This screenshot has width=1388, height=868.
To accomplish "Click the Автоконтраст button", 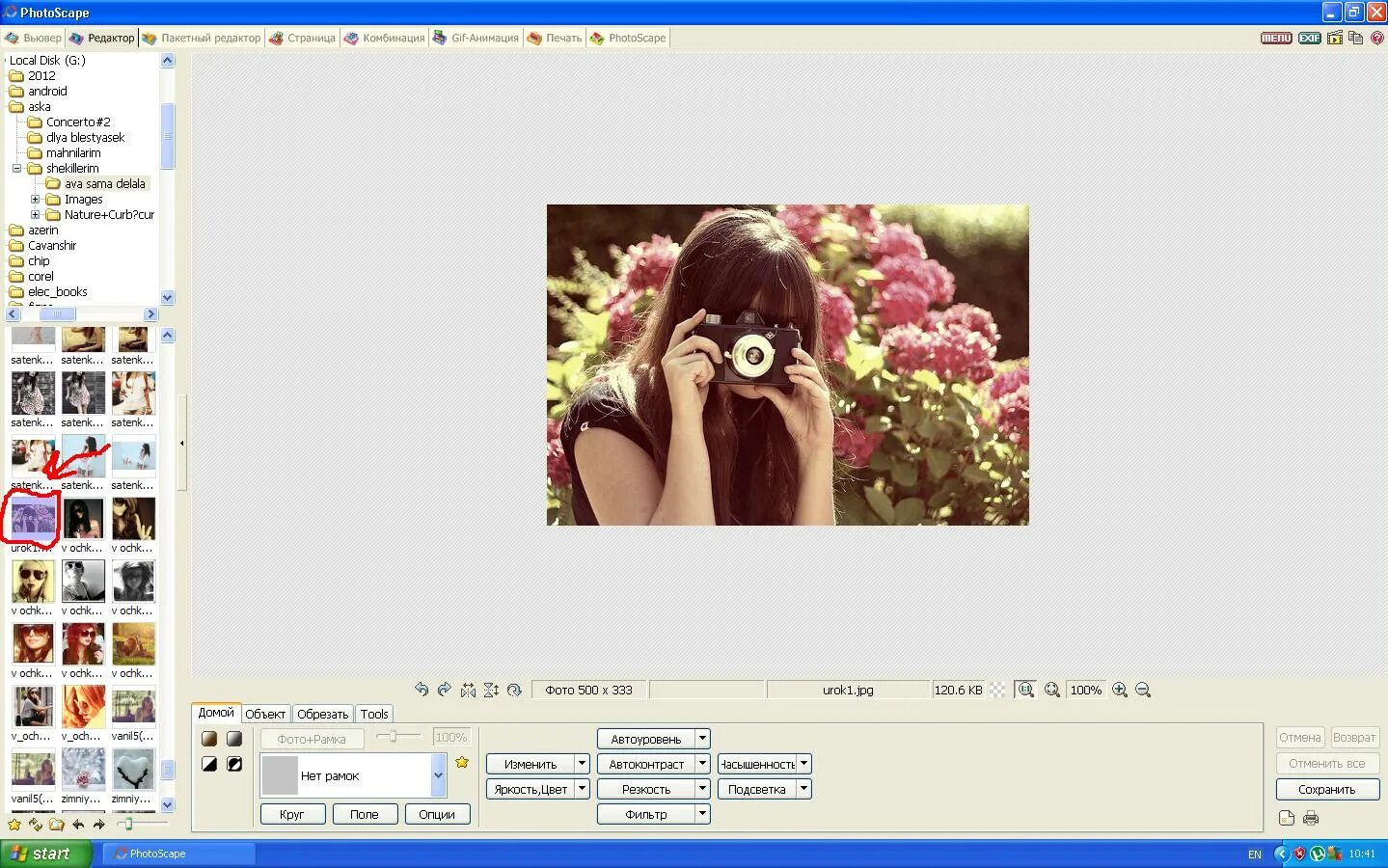I will point(646,764).
